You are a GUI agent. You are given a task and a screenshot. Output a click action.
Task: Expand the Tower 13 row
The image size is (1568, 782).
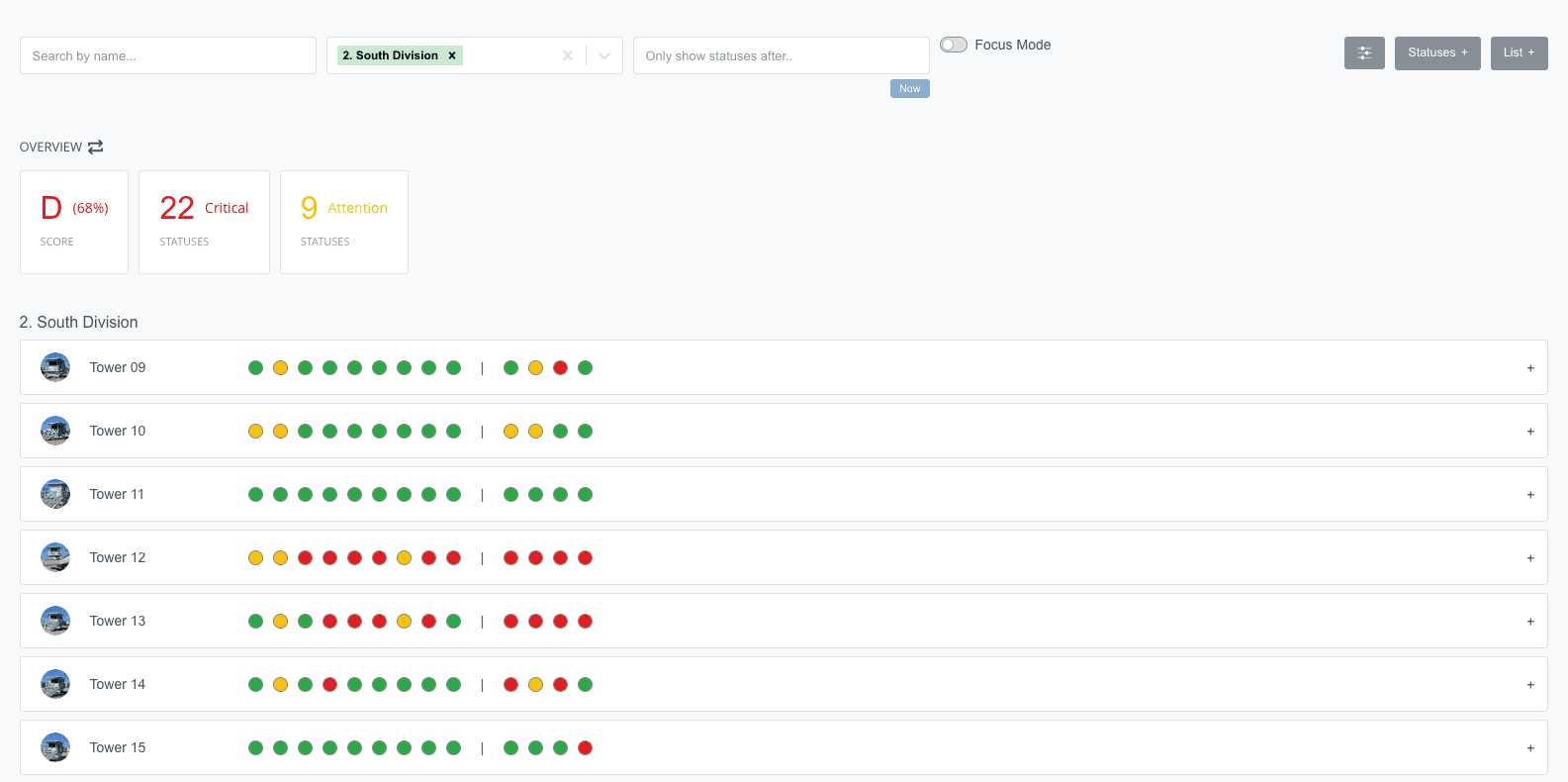click(x=1529, y=622)
